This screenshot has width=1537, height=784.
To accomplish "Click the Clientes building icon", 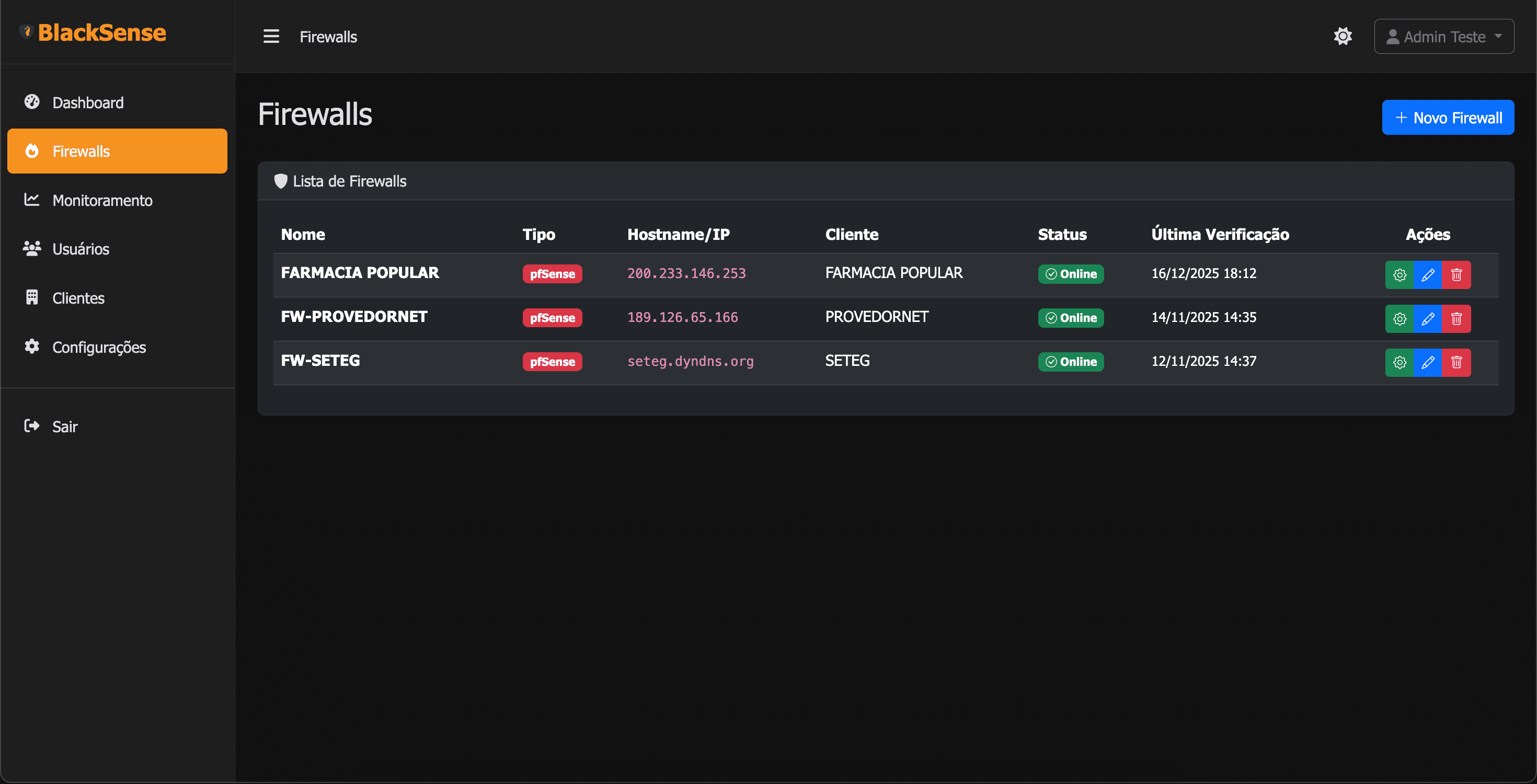I will coord(31,298).
